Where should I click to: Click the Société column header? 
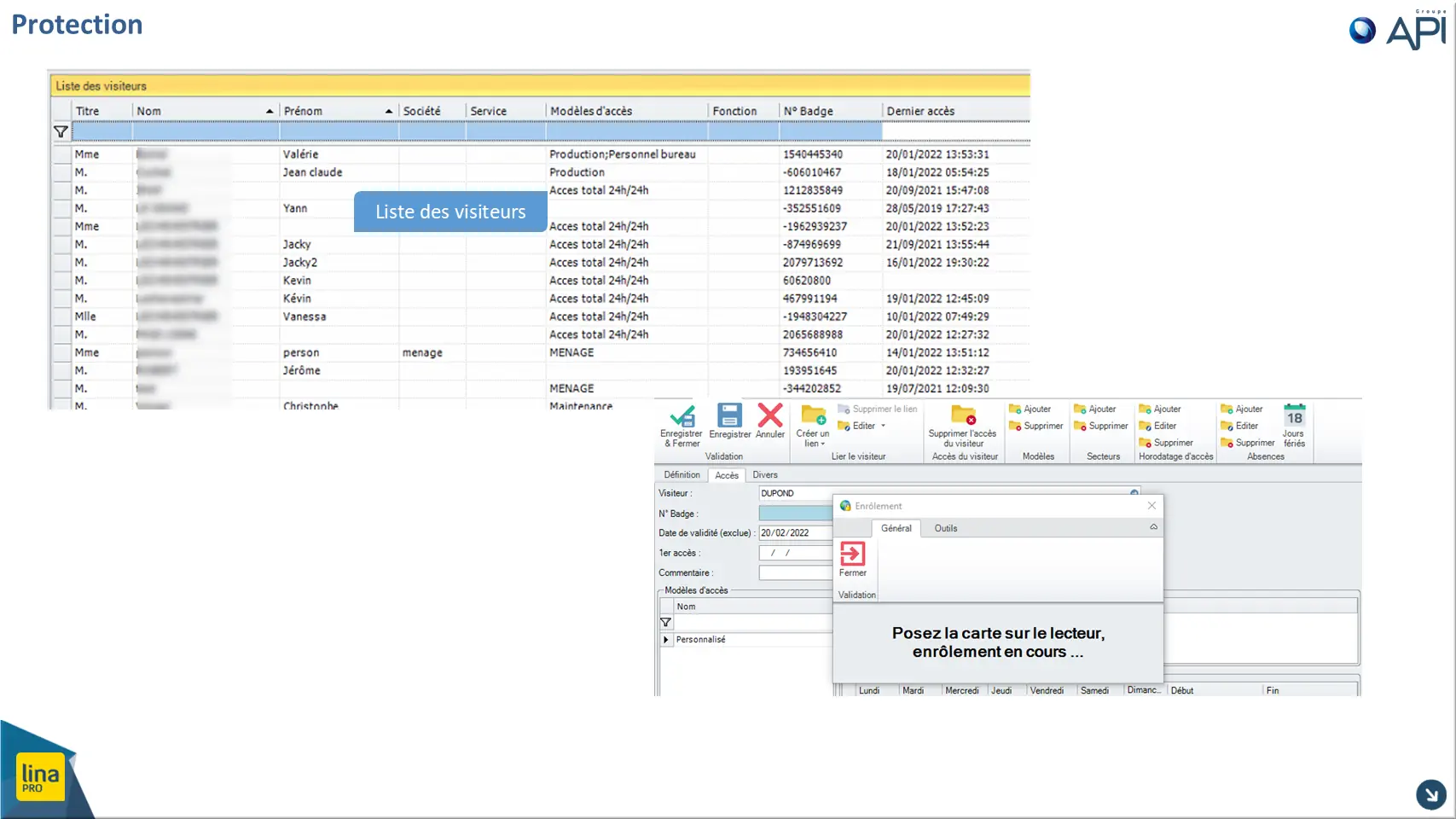tap(432, 111)
